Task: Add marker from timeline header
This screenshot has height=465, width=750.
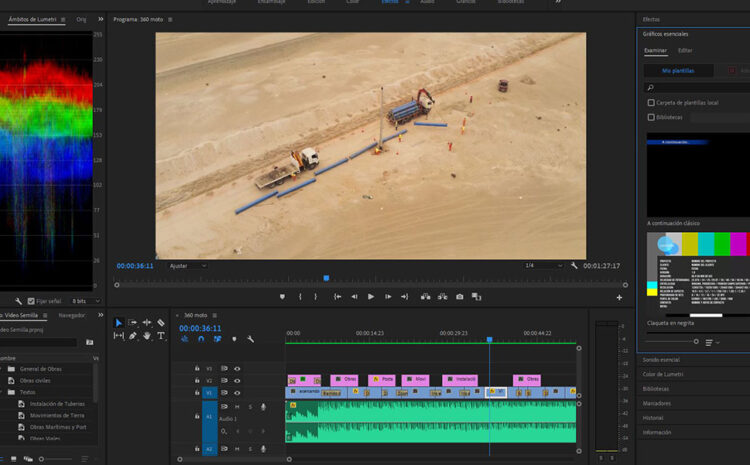Action: click(234, 339)
